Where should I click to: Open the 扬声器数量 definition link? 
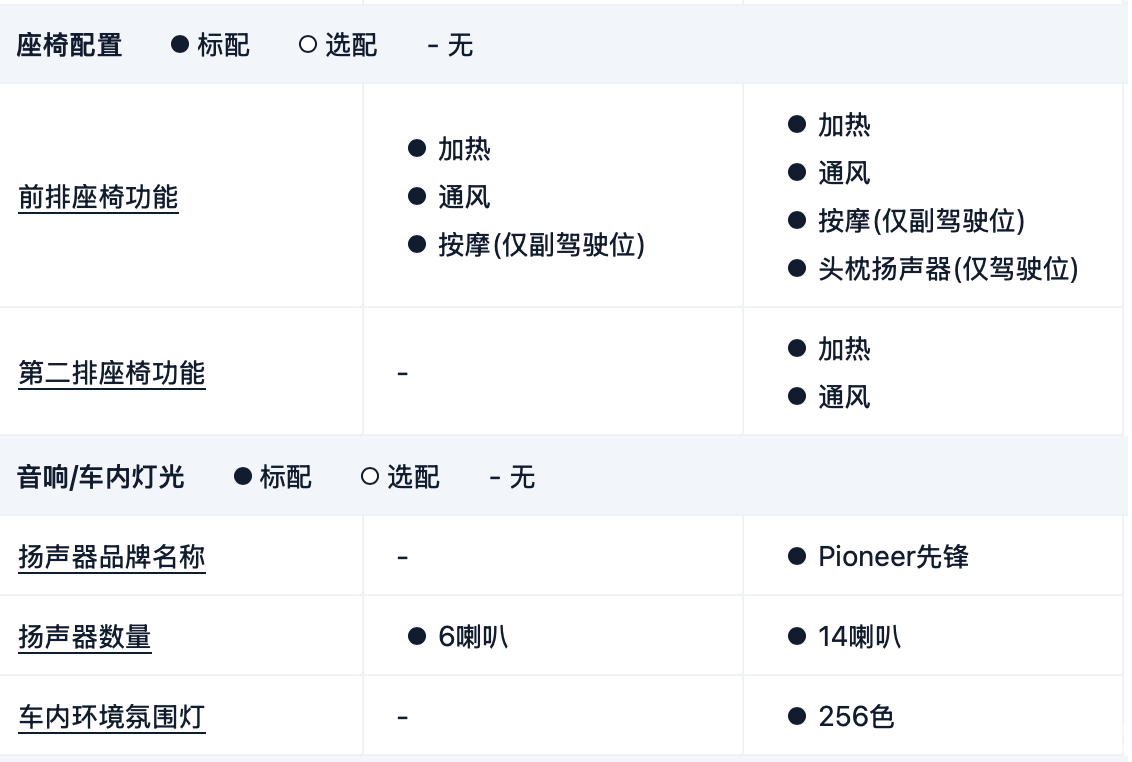[x=85, y=636]
